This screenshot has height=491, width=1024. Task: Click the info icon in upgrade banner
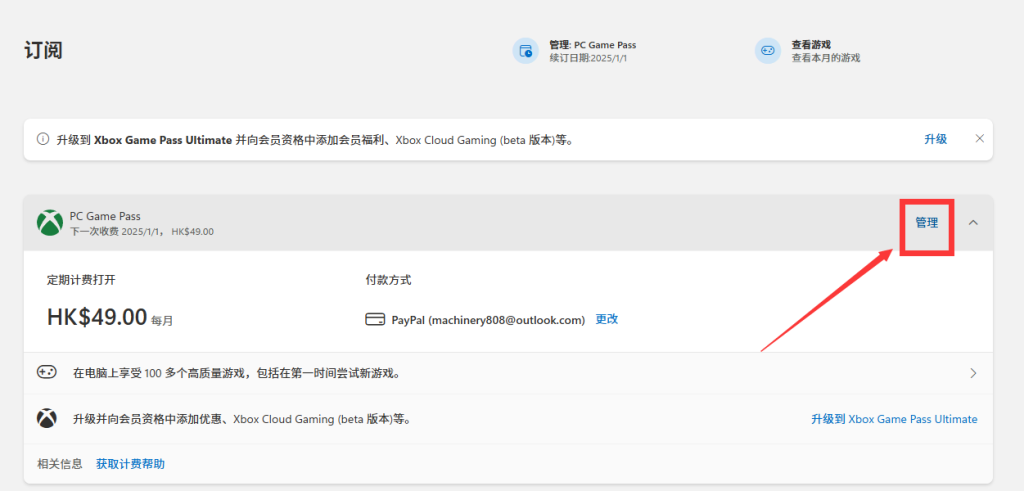[x=43, y=139]
